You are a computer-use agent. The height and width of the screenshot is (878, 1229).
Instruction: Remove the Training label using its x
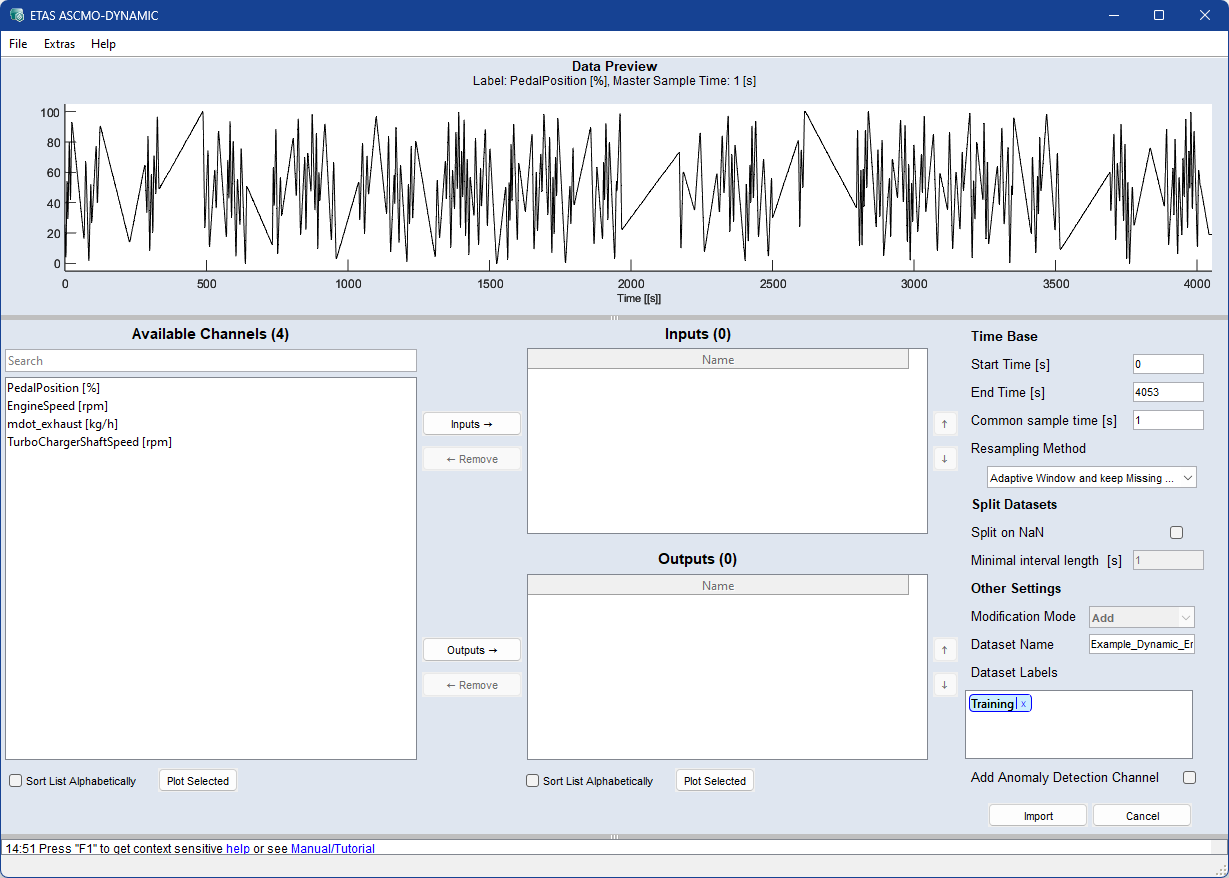(1023, 704)
